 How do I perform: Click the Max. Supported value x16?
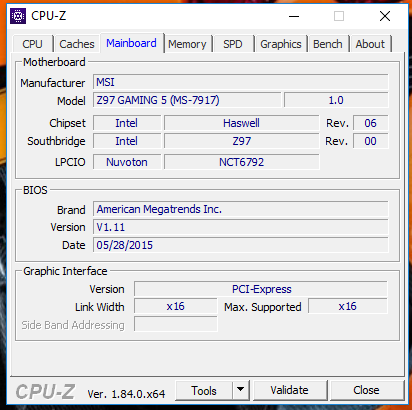click(348, 306)
